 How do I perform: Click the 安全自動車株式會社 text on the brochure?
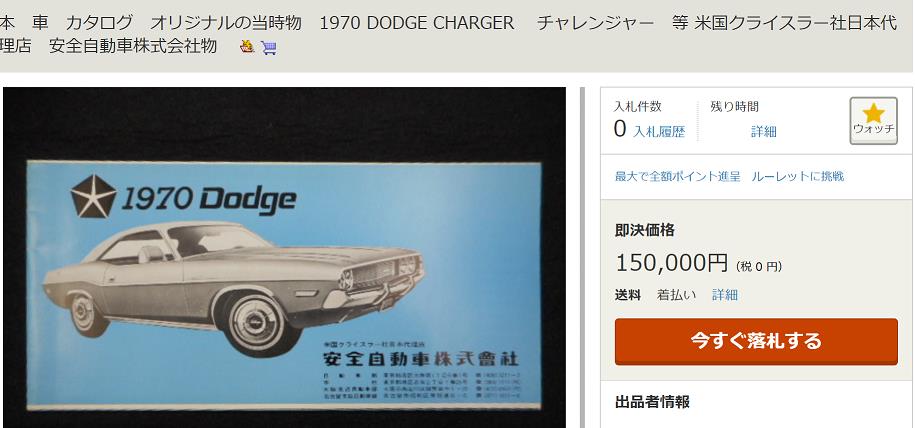tap(420, 357)
